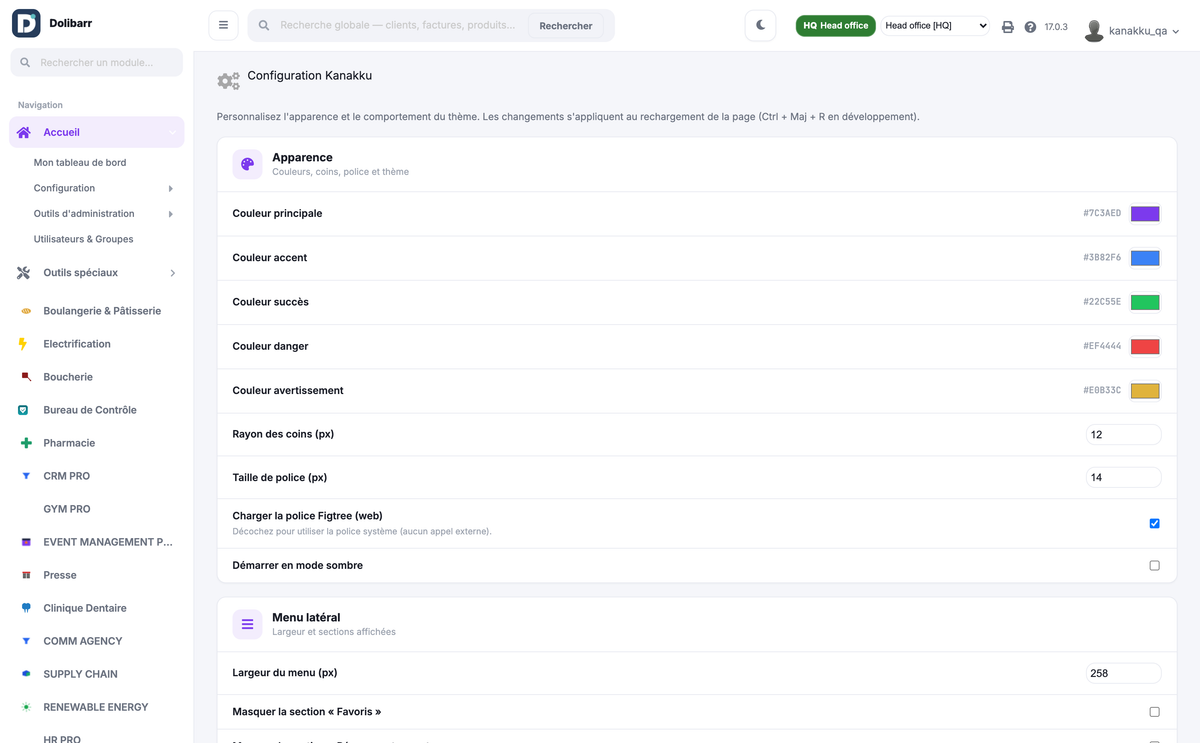Image resolution: width=1200 pixels, height=743 pixels.
Task: Click the CRM PRO funnel icon
Action: [26, 476]
